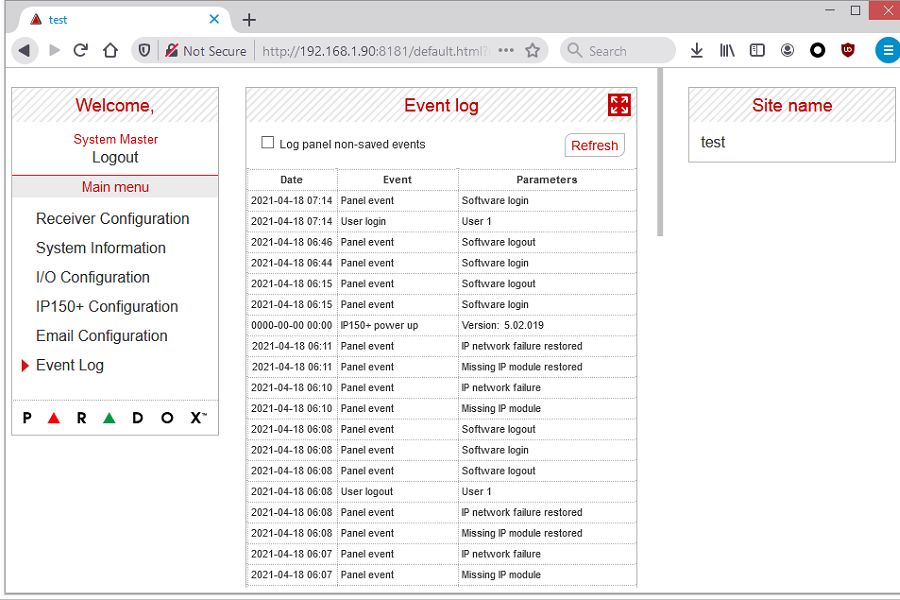Expand the Event log to fullscreen
900x600 pixels.
[x=619, y=105]
